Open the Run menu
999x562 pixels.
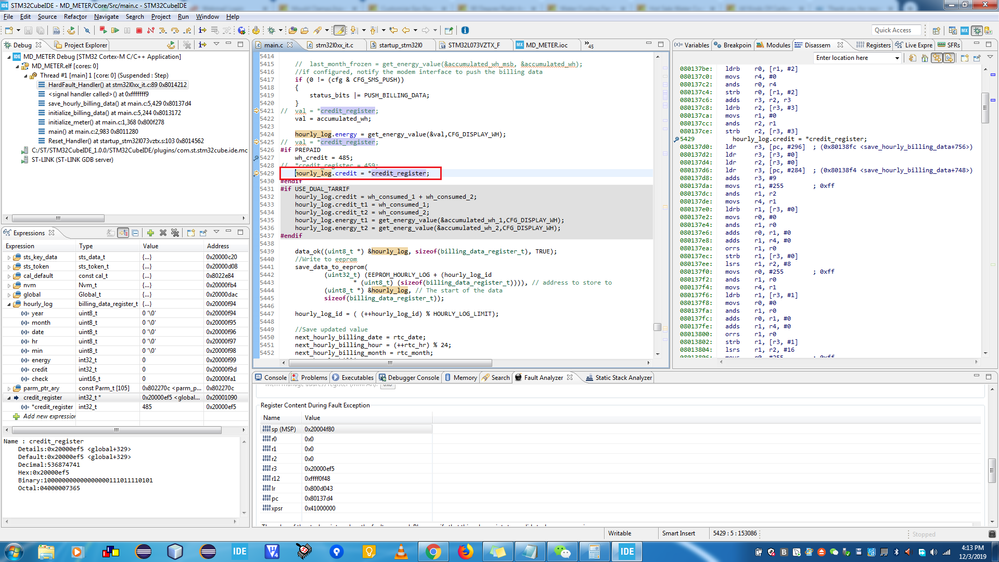tap(183, 17)
